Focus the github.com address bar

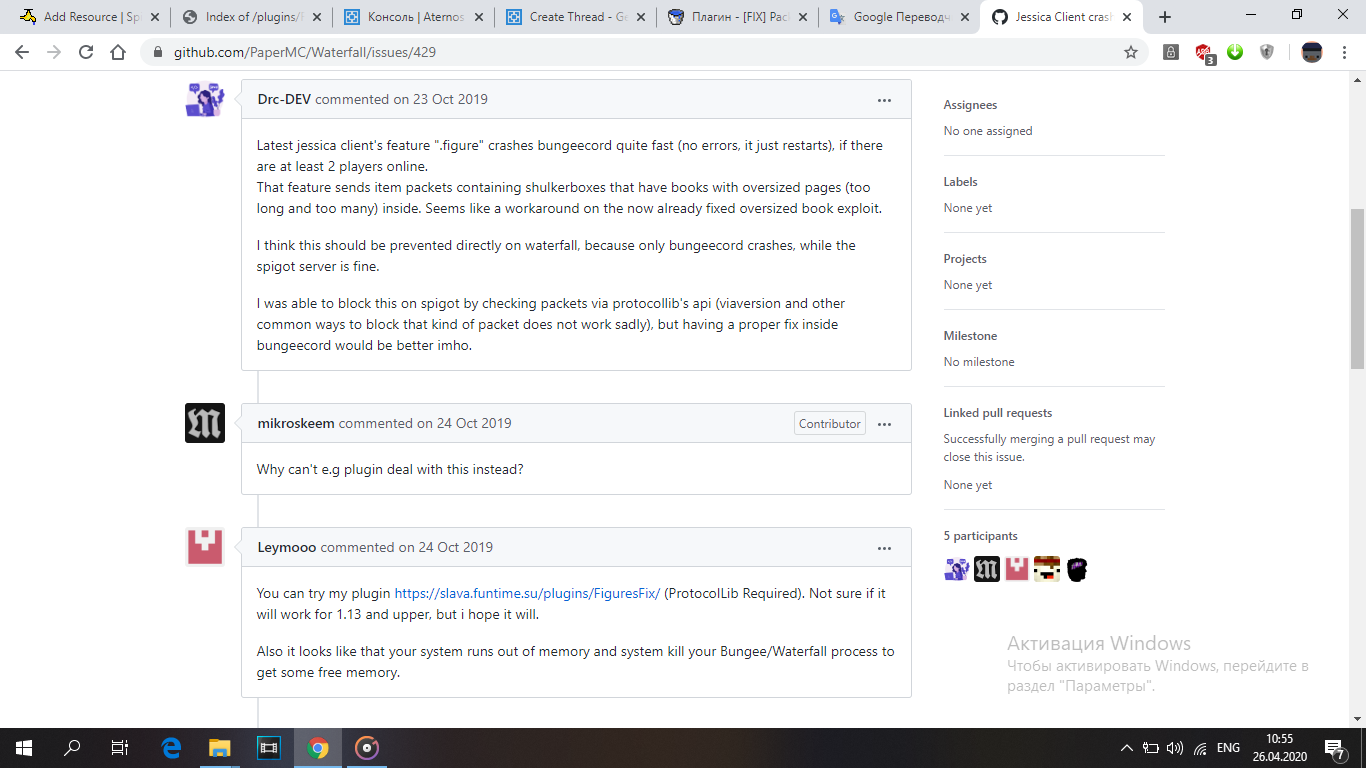click(x=640, y=52)
